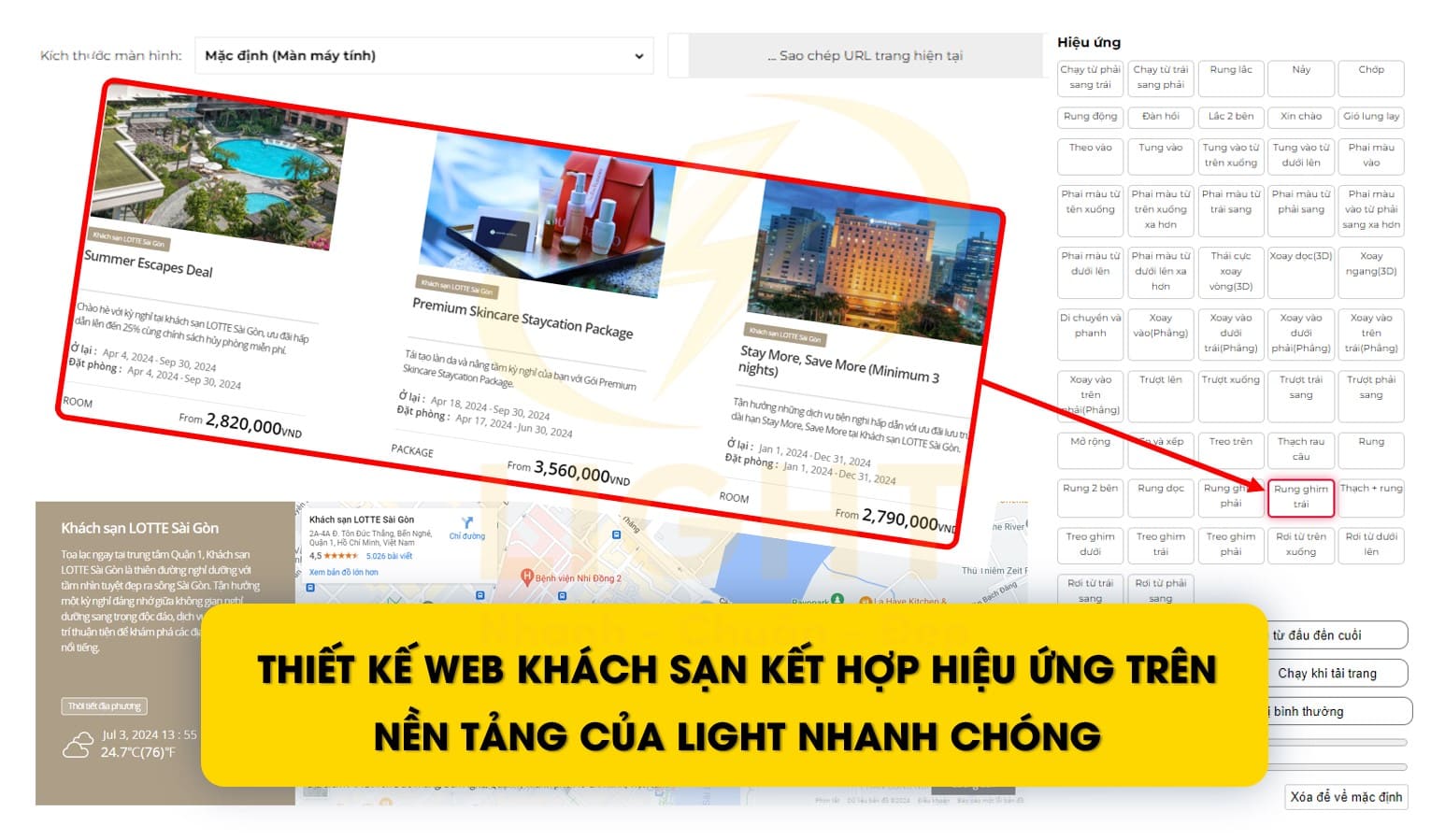Choose the 'Thạch + rung' effect
This screenshot has width=1431, height=840.
[x=1370, y=497]
